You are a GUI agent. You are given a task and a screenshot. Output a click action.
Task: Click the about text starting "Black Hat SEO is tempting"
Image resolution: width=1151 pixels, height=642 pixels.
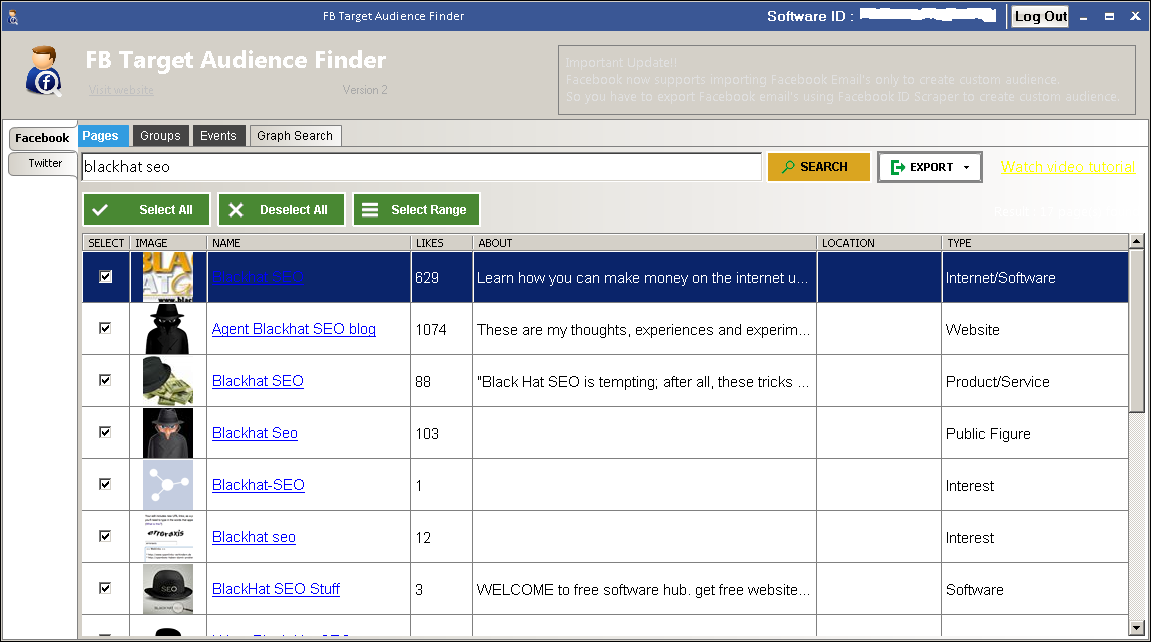[x=643, y=382]
